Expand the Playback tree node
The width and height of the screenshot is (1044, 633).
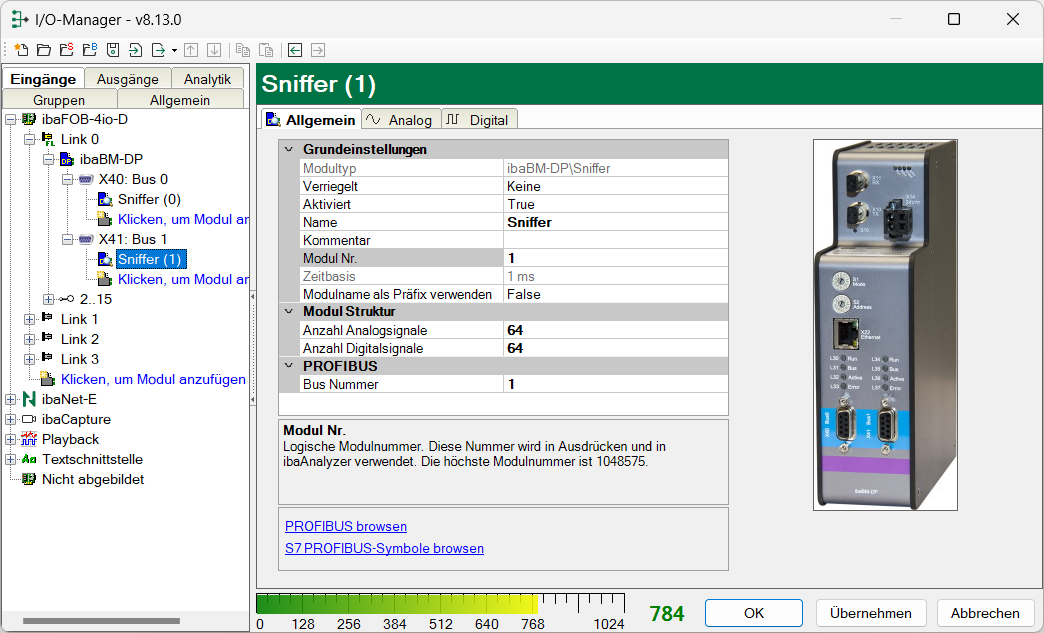[x=11, y=439]
